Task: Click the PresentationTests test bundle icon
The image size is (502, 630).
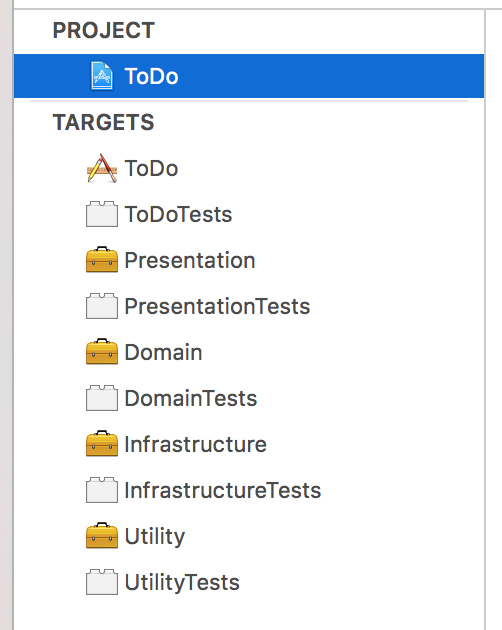Action: [x=102, y=306]
